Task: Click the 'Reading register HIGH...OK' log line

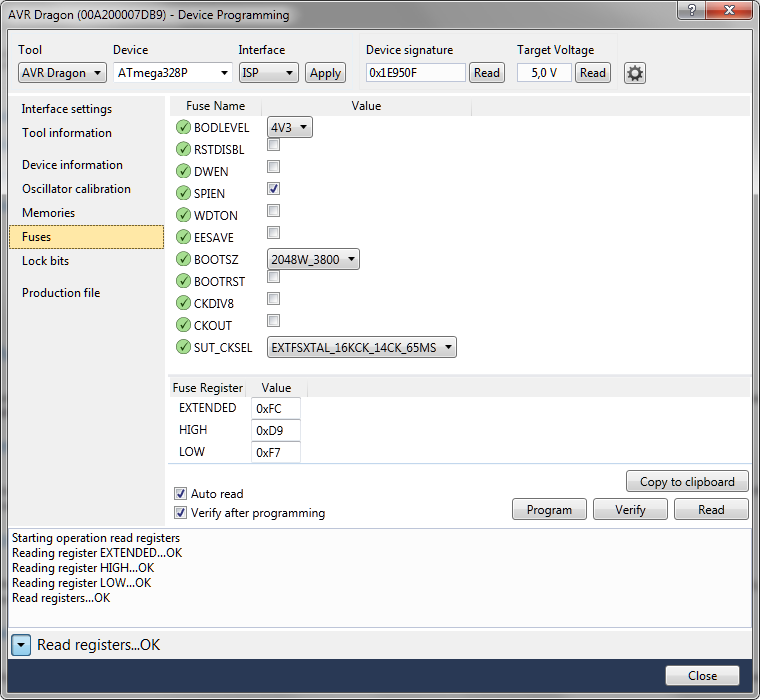Action: tap(83, 568)
